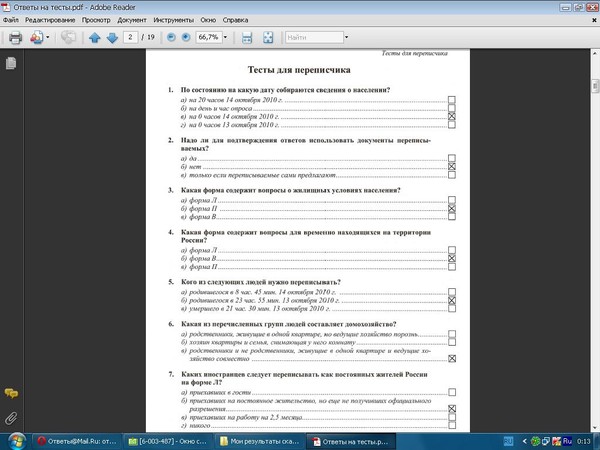The height and width of the screenshot is (450, 600).
Task: Show hidden tray icons arrow
Action: tap(525, 441)
